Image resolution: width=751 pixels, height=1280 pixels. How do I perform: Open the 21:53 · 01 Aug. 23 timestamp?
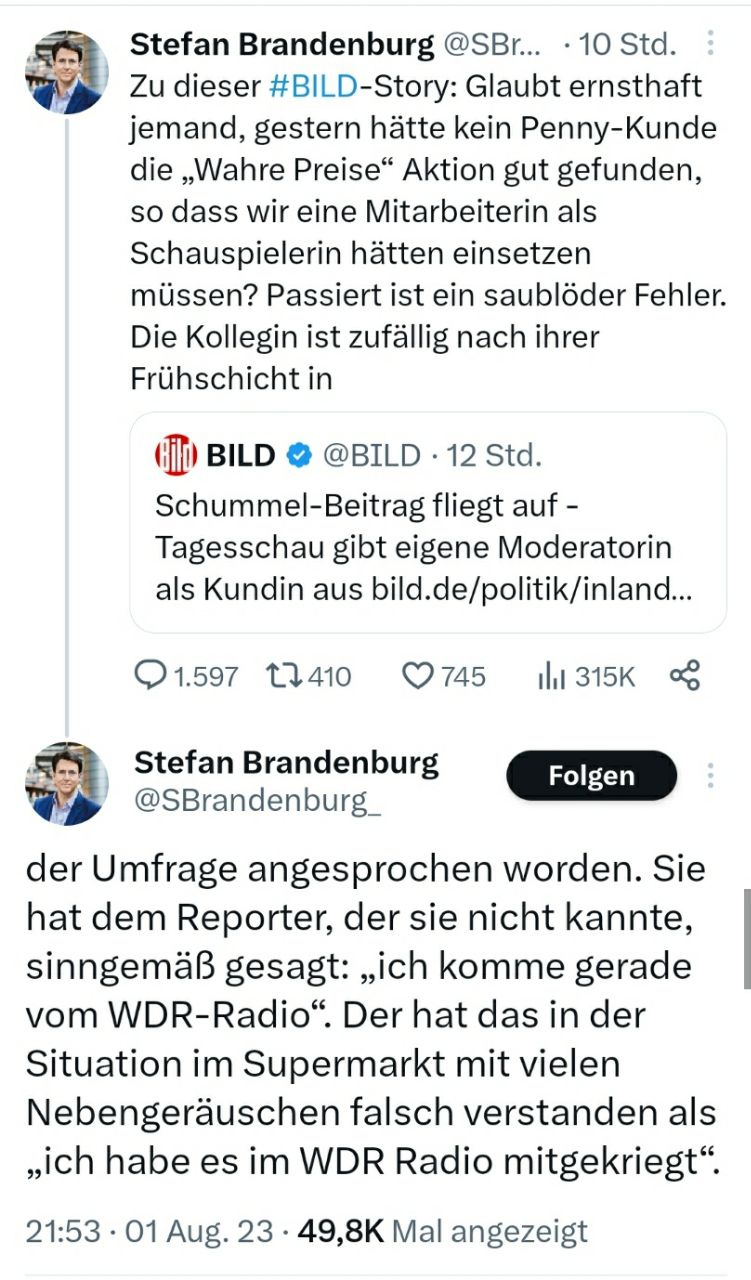pos(148,1232)
